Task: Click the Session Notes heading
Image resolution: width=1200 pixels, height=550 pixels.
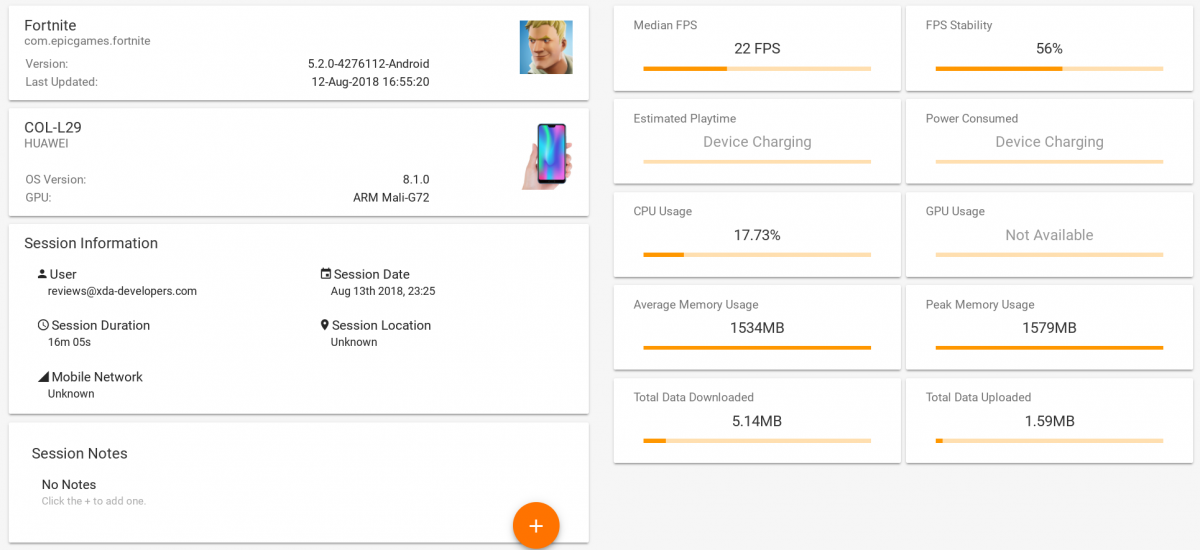Action: click(80, 453)
